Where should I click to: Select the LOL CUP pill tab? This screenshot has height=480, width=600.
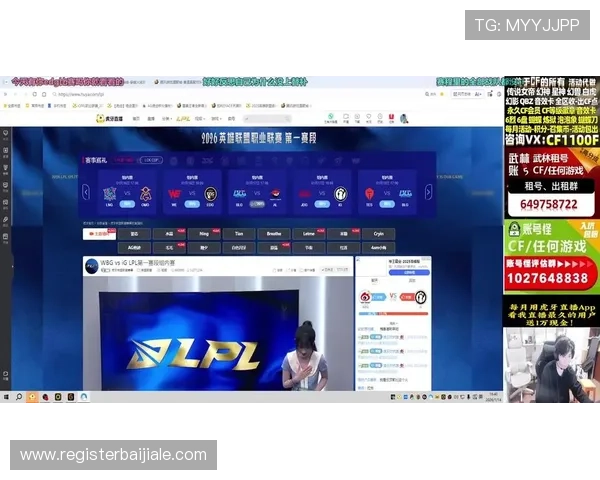click(151, 160)
